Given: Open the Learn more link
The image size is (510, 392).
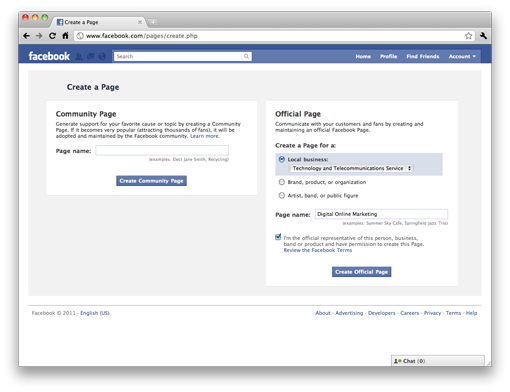Looking at the screenshot, I should [x=205, y=136].
